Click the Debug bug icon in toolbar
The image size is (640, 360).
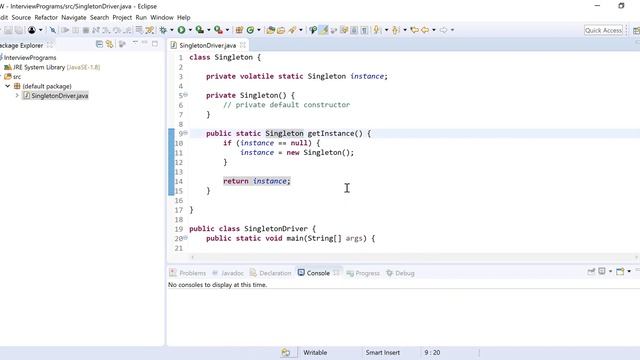[x=163, y=30]
